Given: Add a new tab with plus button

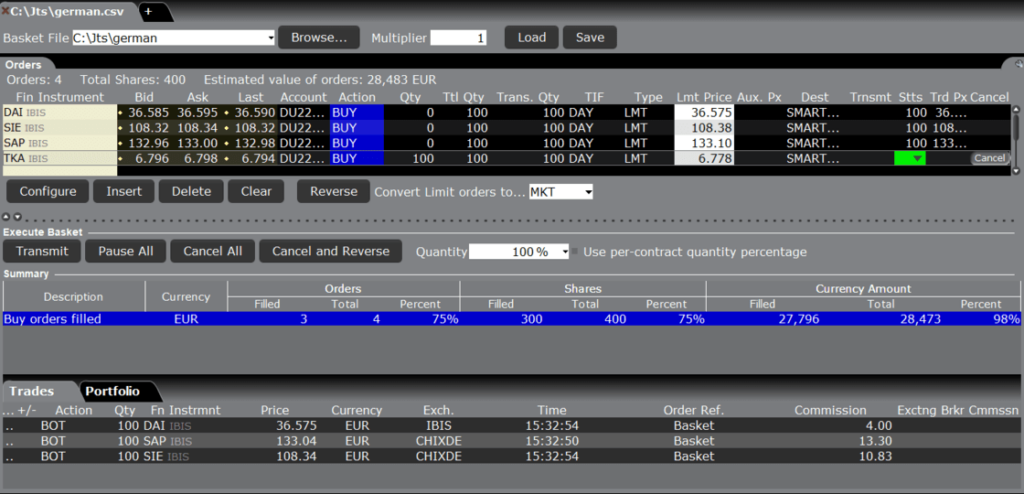Looking at the screenshot, I should [x=148, y=11].
